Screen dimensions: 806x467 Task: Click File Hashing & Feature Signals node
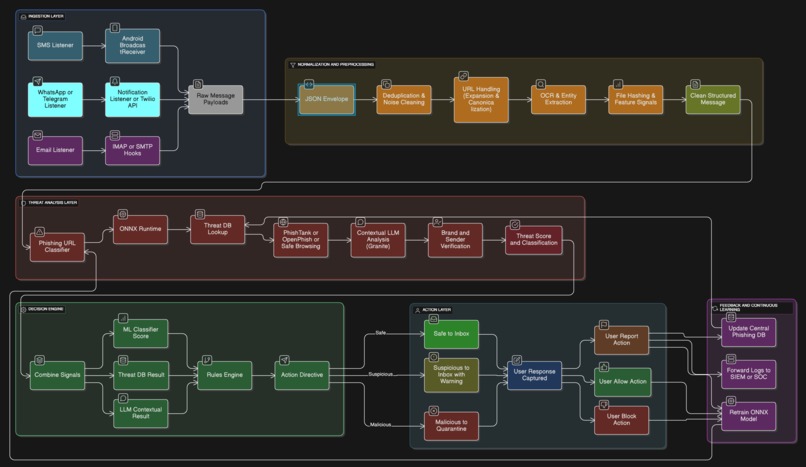(635, 99)
